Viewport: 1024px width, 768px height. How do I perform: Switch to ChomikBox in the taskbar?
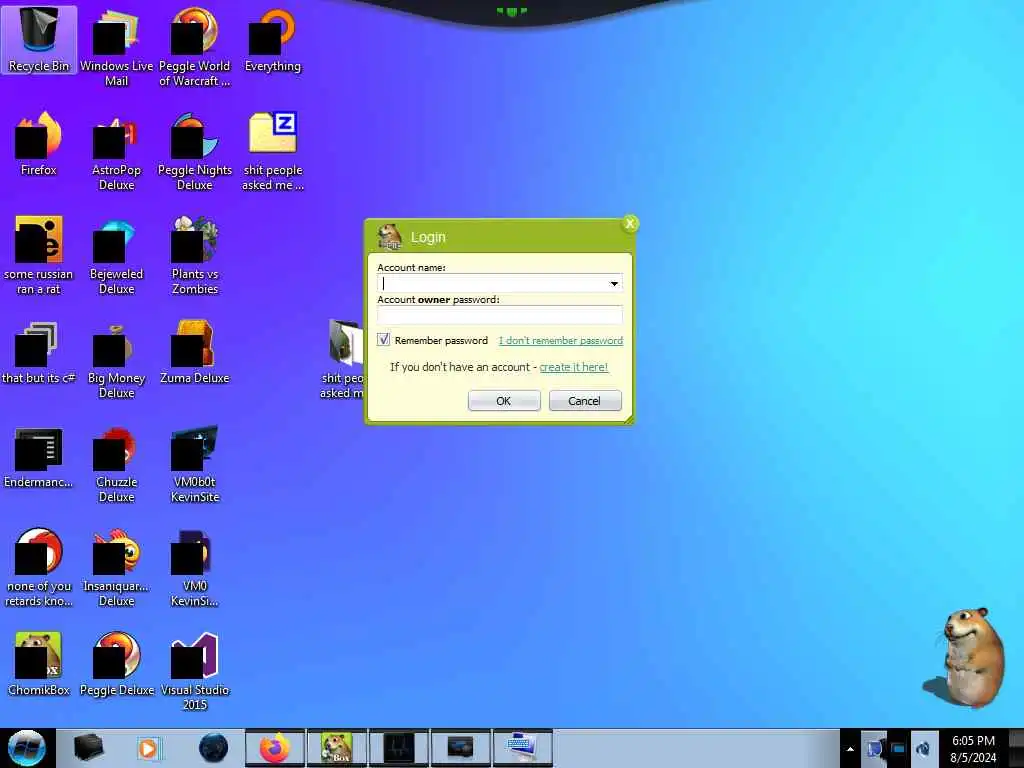[x=337, y=748]
